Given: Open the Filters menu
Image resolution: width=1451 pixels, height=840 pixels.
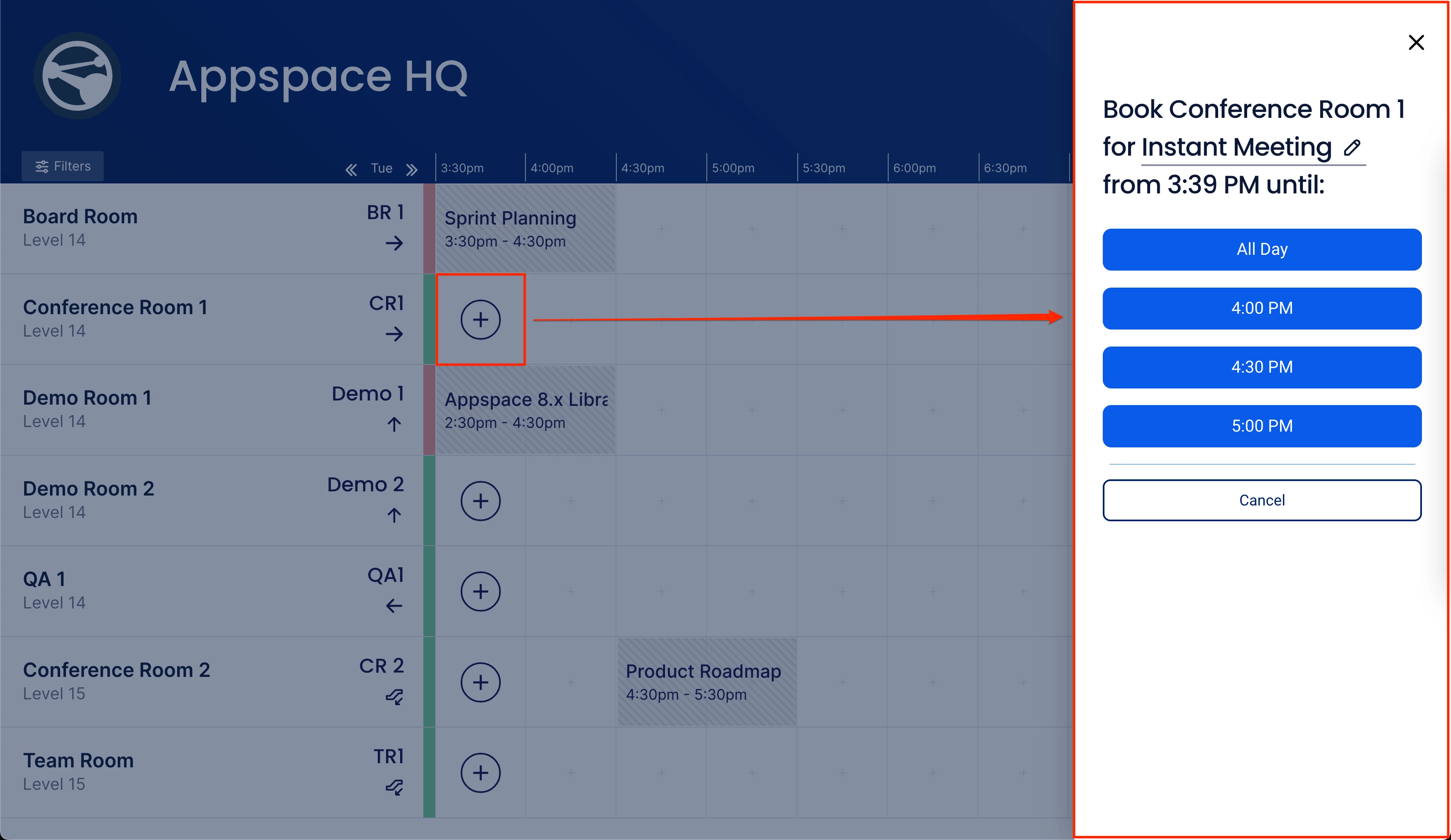Looking at the screenshot, I should [63, 166].
